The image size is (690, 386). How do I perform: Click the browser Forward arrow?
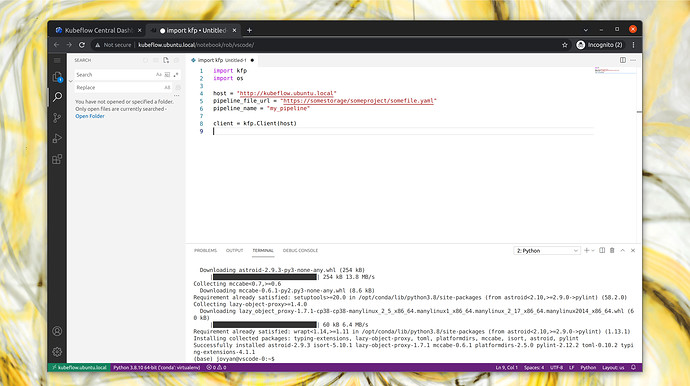69,45
